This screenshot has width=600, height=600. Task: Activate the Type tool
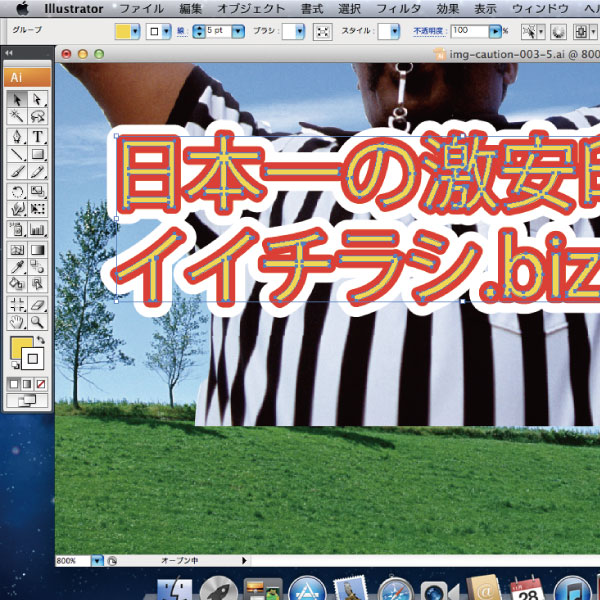(x=37, y=136)
